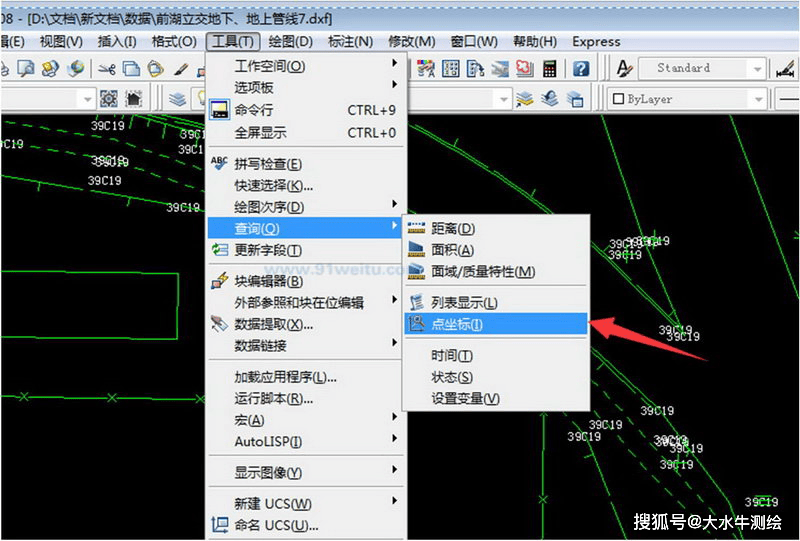Expand the 绘图次序(D) submenu
This screenshot has height=541, width=800.
(306, 207)
